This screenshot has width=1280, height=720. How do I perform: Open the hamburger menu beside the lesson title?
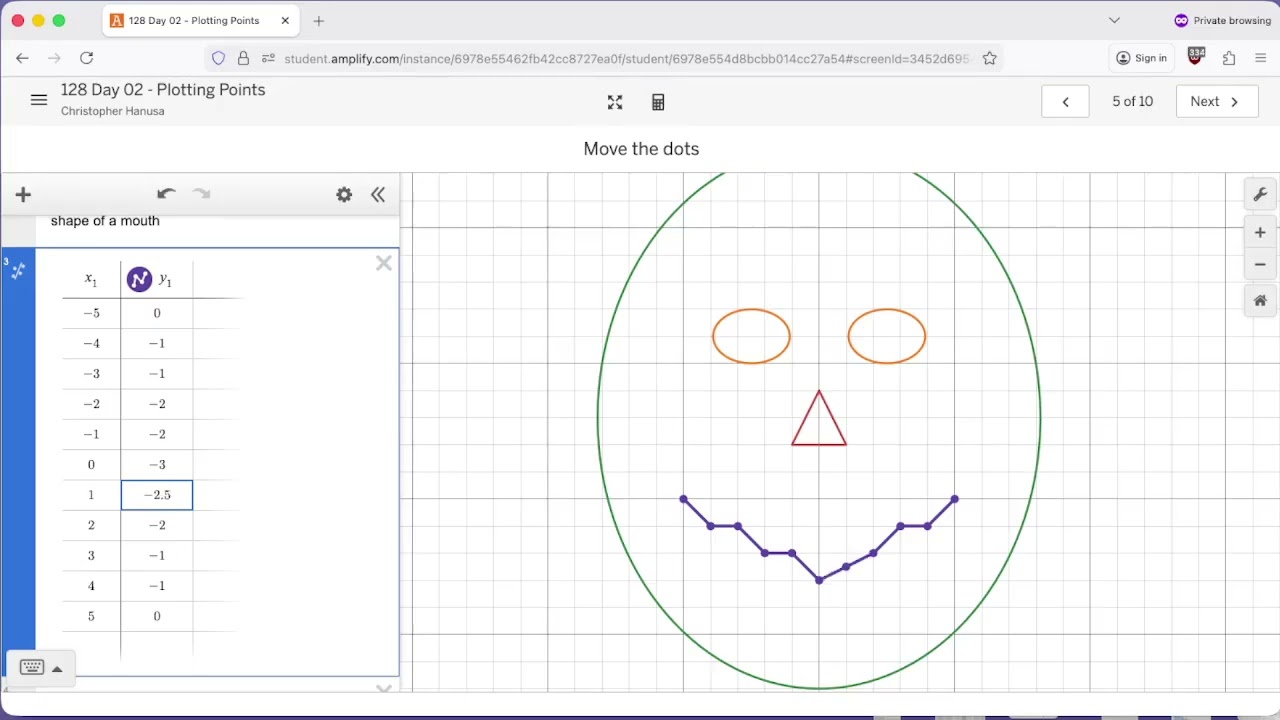pos(39,100)
